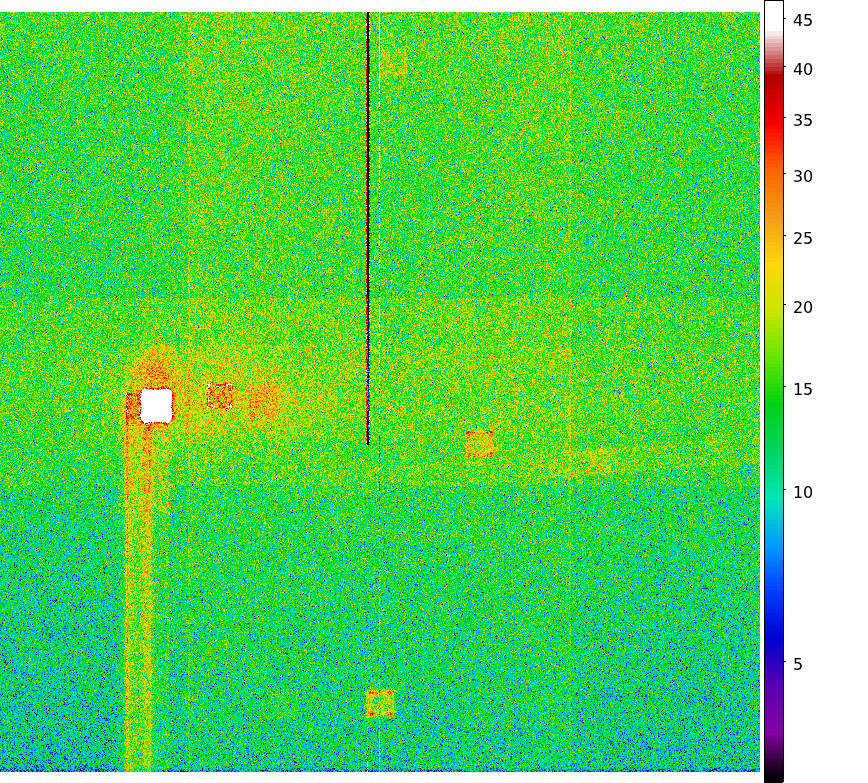Screen dimensions: 868x783
Task: Pick the white top of the colorbar
Action: 773,12
